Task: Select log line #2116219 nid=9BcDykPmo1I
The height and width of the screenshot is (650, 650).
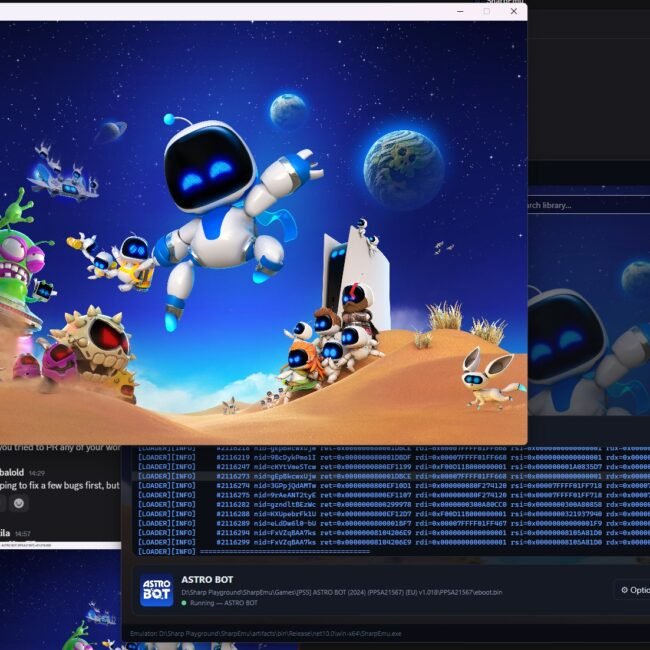Action: (x=393, y=457)
